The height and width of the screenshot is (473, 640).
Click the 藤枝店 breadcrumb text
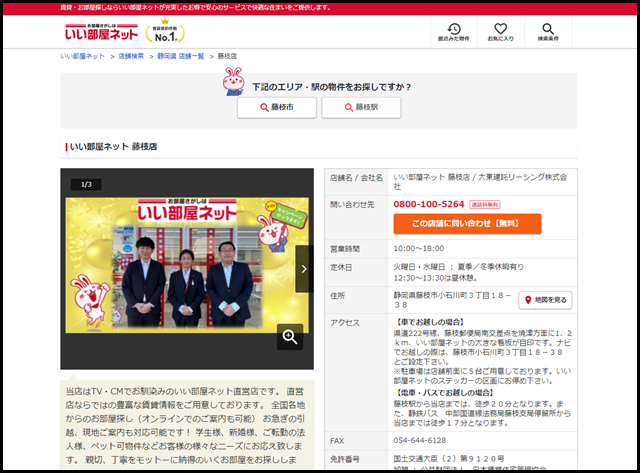tap(227, 56)
